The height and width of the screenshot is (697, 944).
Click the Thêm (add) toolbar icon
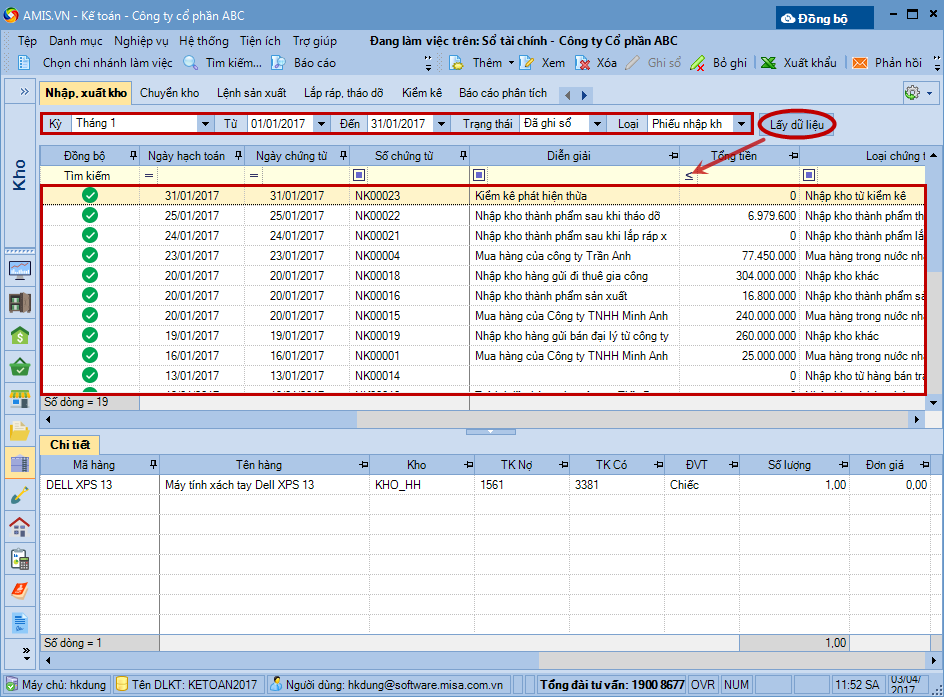click(x=456, y=63)
